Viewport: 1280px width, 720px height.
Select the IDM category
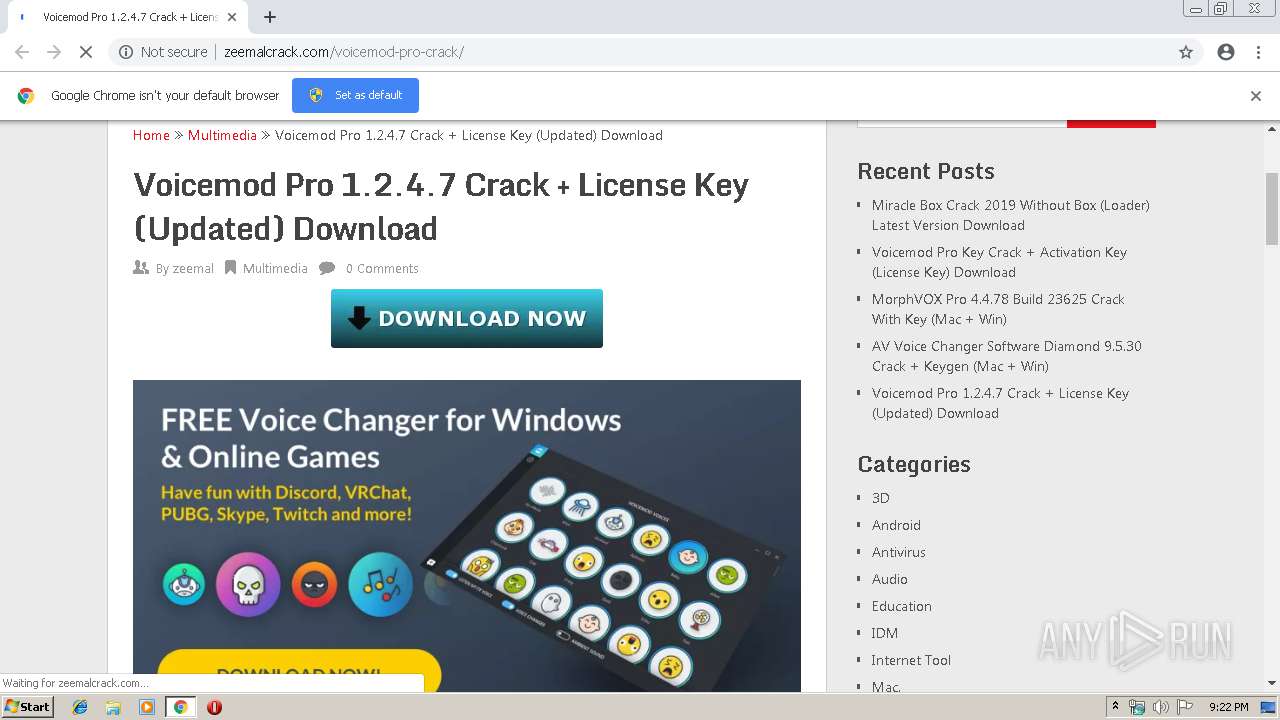pyautogui.click(x=884, y=633)
